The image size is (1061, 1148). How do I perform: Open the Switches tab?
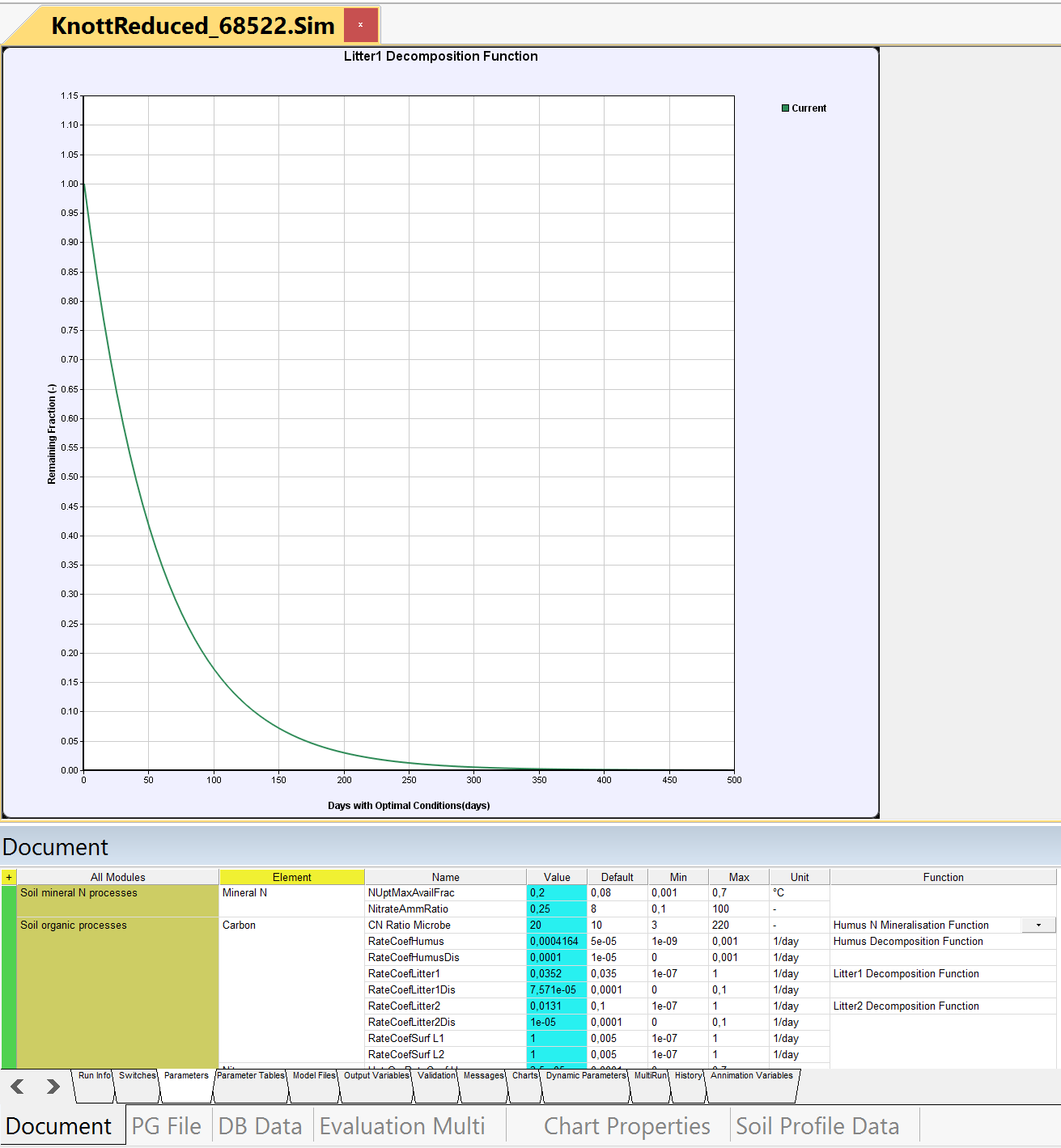[x=137, y=1085]
